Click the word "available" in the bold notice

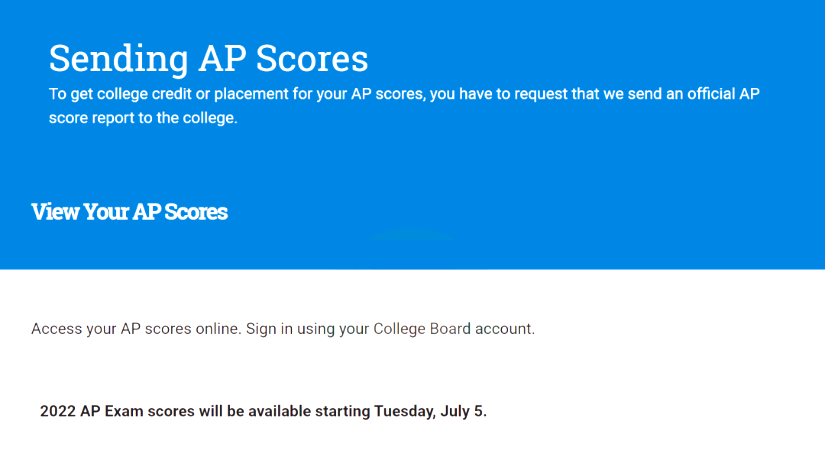tap(279, 411)
